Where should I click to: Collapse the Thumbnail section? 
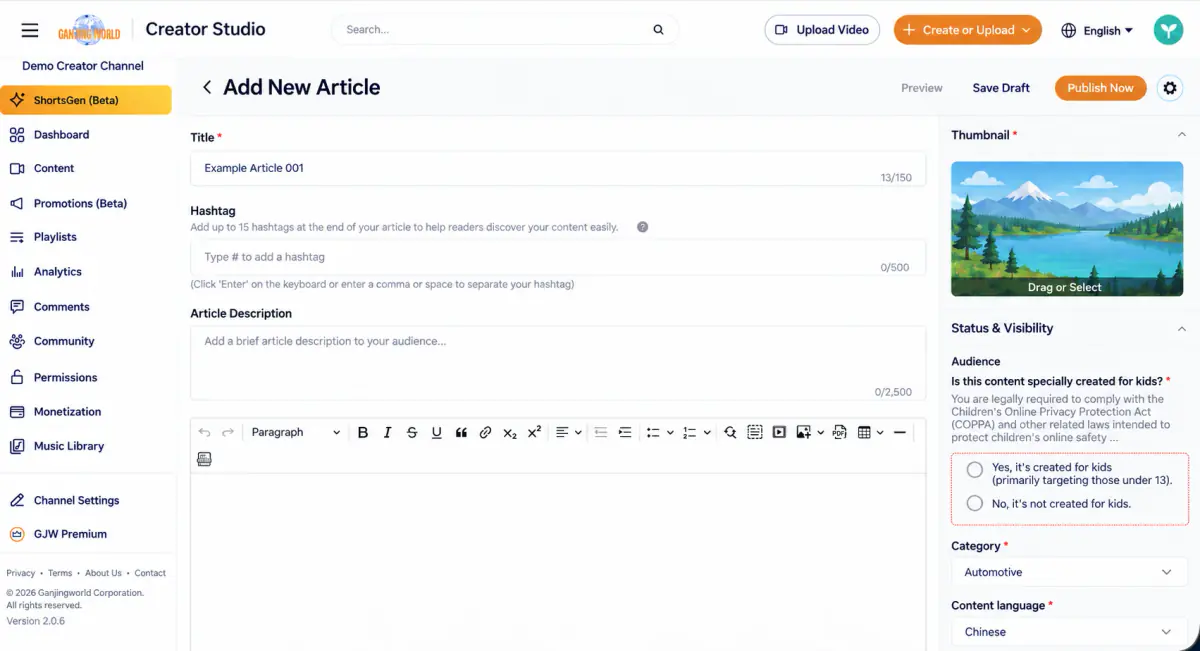[1181, 135]
